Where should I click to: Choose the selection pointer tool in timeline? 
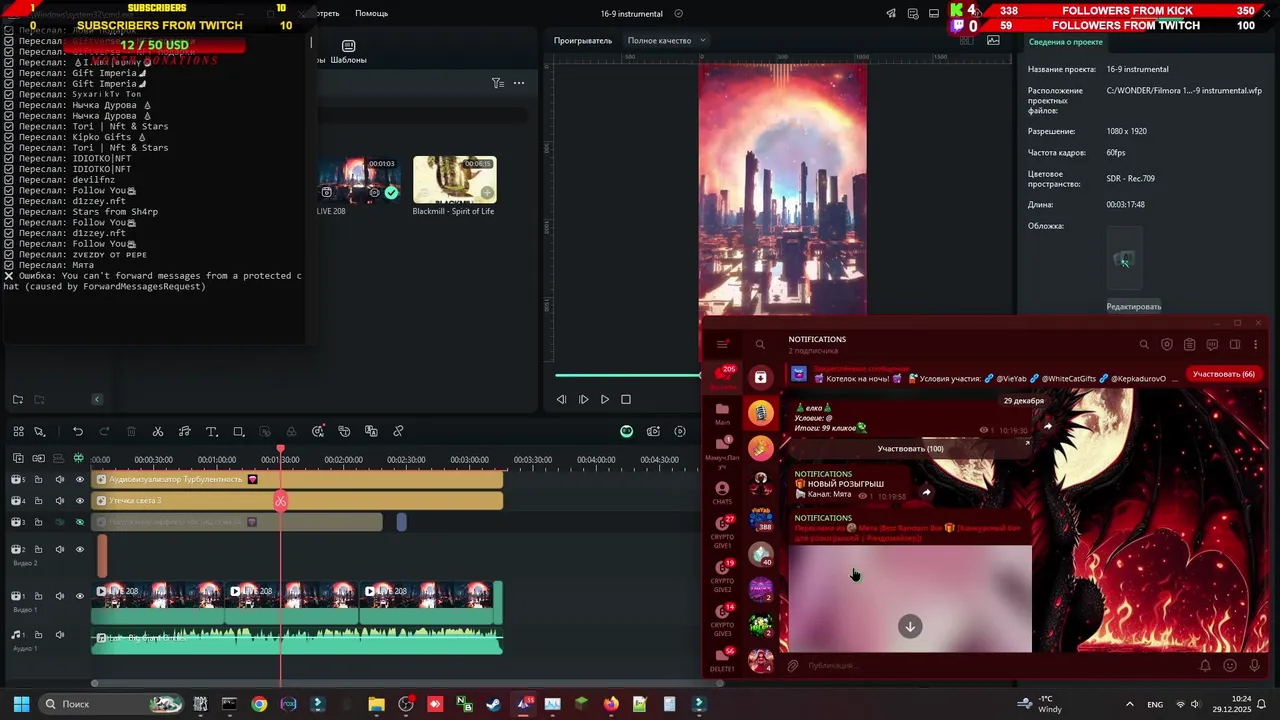tap(40, 432)
